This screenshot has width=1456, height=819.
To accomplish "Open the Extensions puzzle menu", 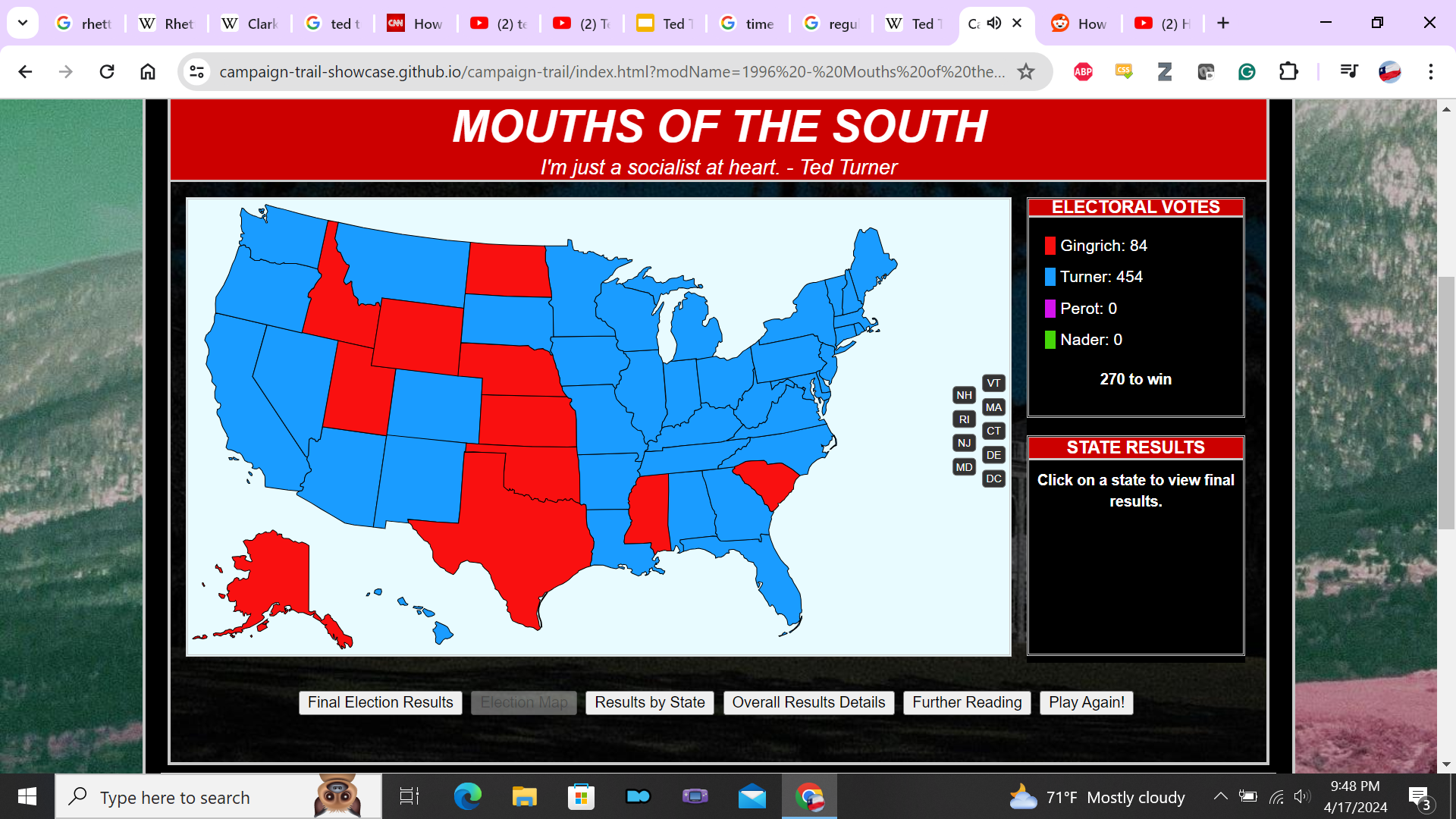I will [x=1288, y=71].
